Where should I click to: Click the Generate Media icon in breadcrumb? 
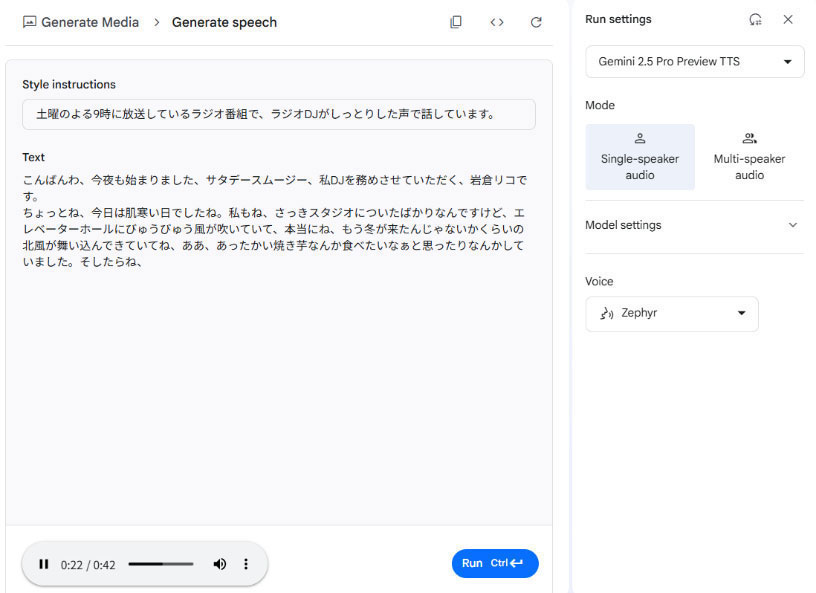29,22
